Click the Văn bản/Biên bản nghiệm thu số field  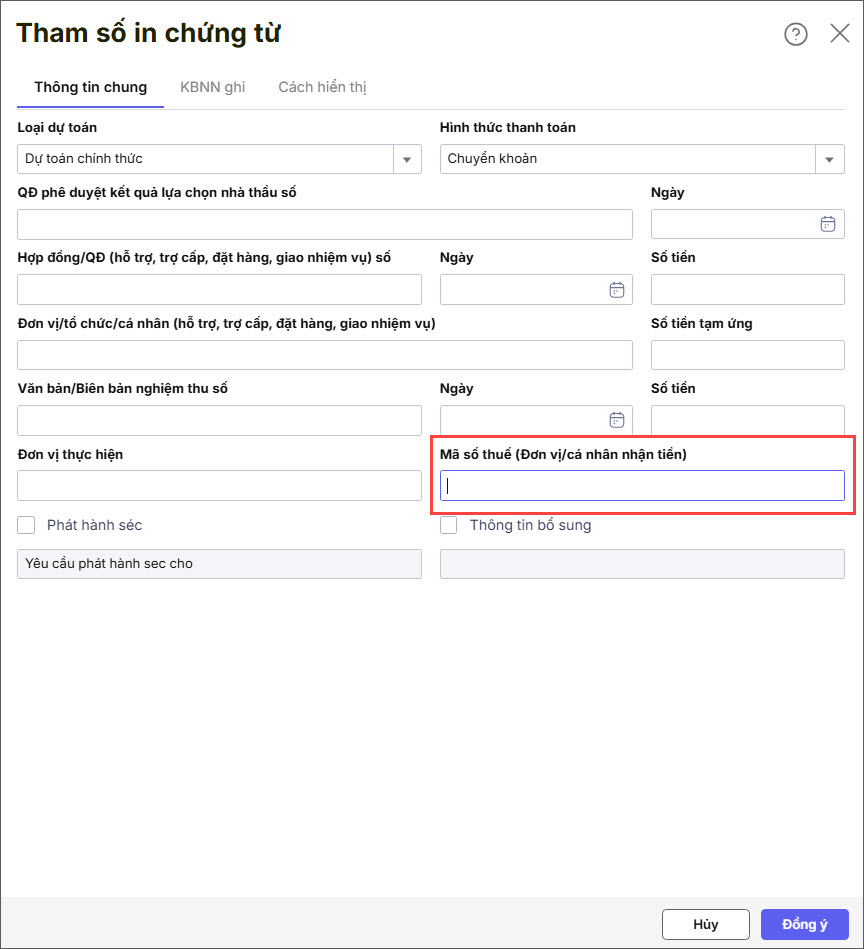219,420
